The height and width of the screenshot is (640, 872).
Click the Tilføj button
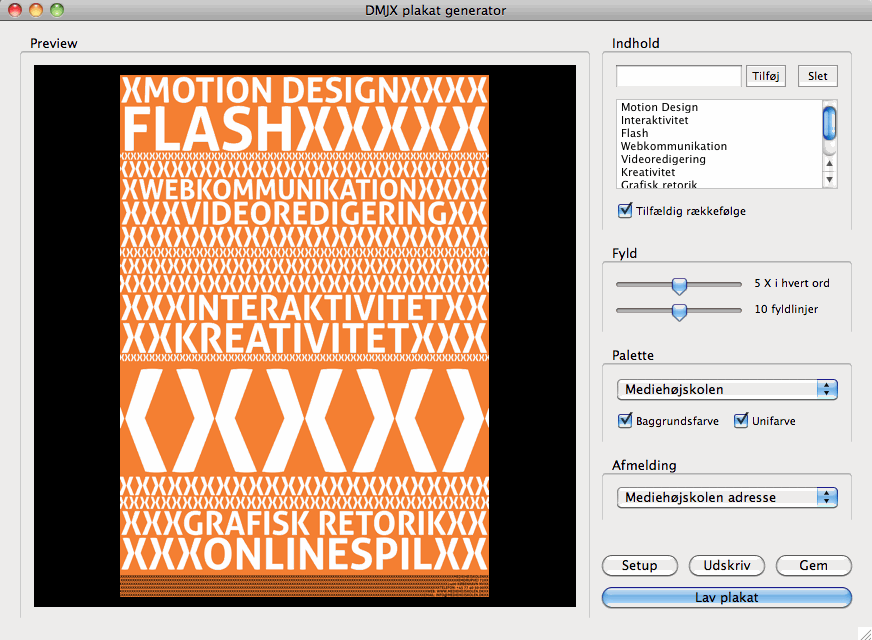[766, 76]
